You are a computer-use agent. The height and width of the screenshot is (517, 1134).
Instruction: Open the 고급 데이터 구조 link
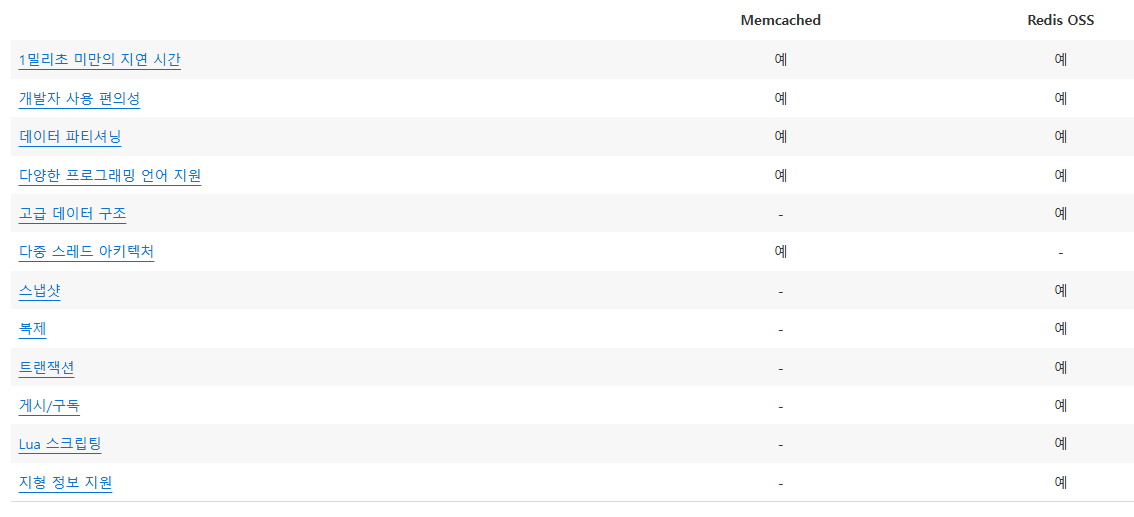pyautogui.click(x=73, y=213)
